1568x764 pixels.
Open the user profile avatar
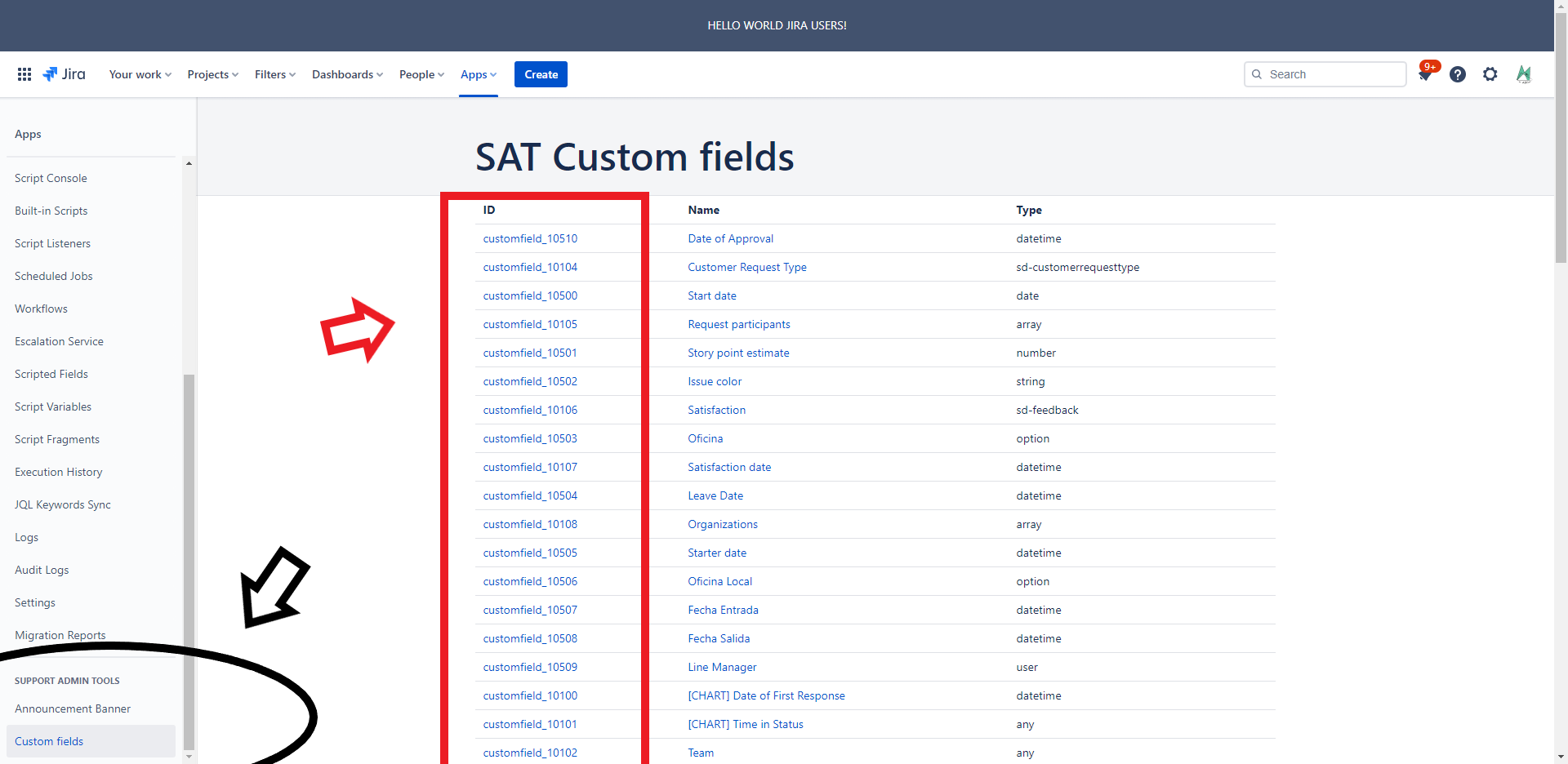tap(1523, 74)
